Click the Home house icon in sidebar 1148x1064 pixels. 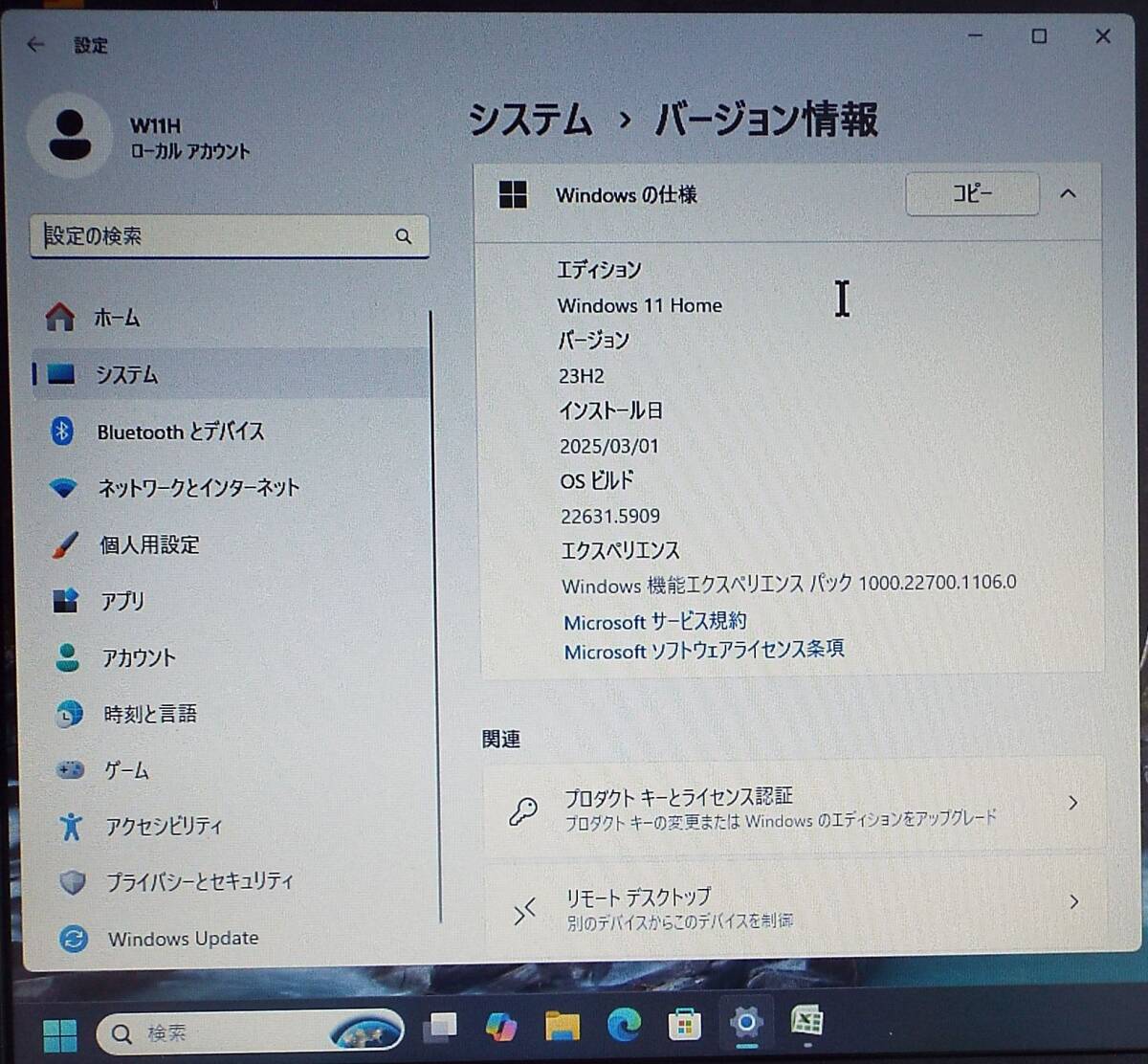(x=60, y=317)
